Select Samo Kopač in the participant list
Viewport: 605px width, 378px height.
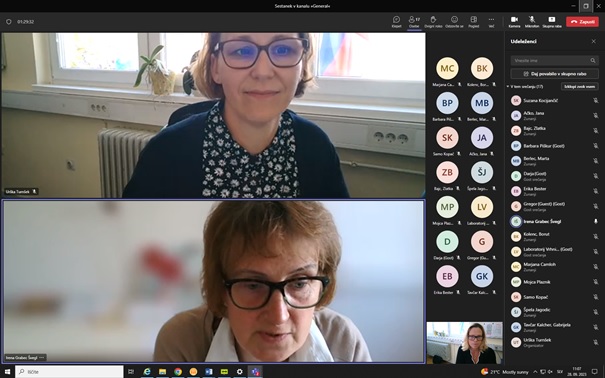(554, 297)
